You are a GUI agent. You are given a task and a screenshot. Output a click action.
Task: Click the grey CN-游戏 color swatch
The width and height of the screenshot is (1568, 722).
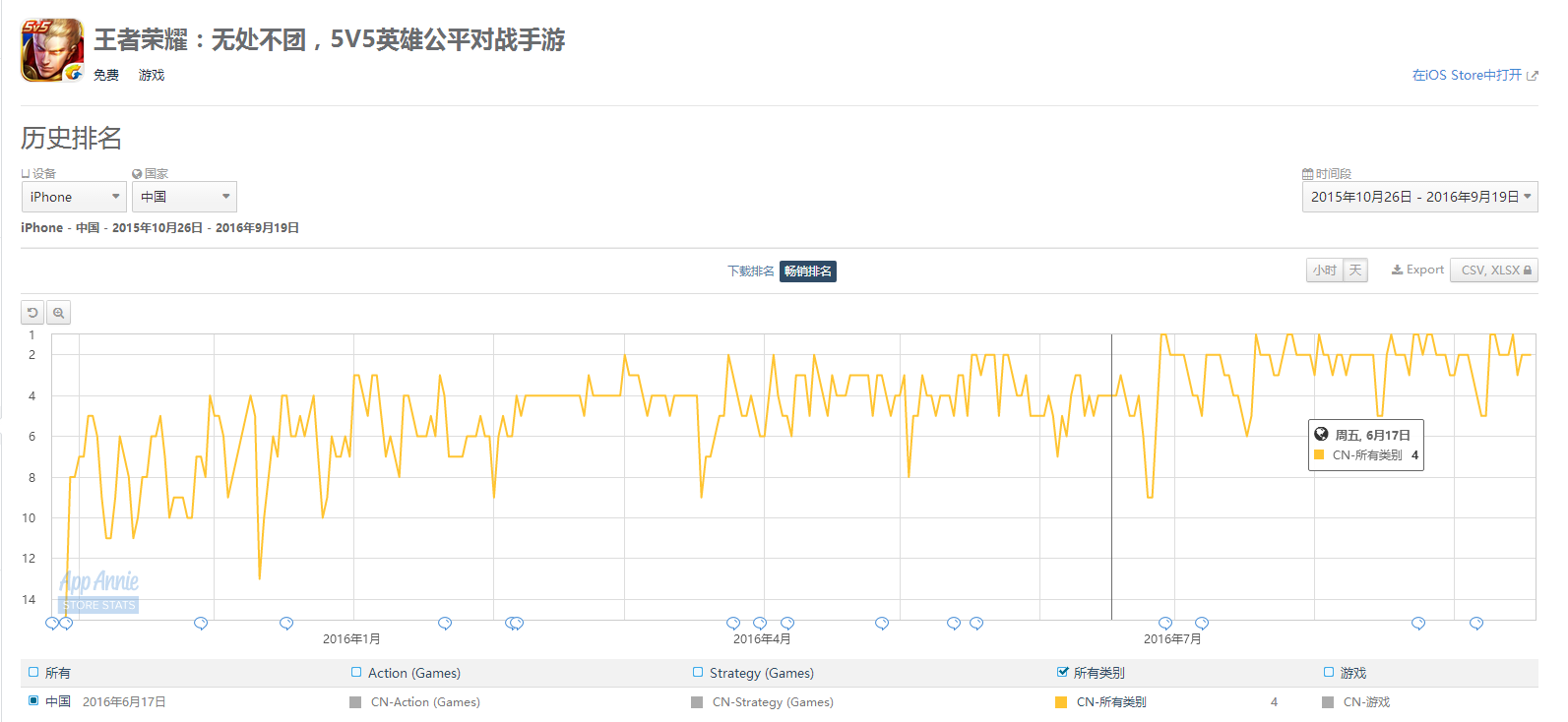pos(1328,702)
